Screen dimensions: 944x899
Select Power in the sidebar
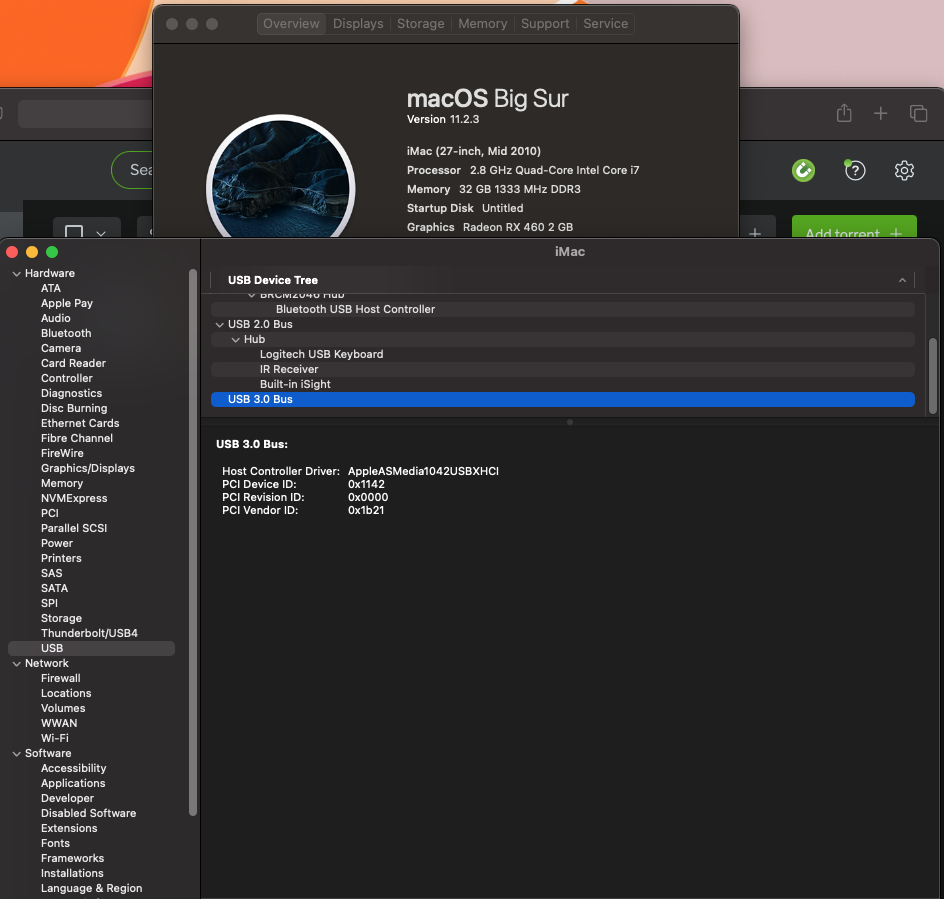point(57,543)
